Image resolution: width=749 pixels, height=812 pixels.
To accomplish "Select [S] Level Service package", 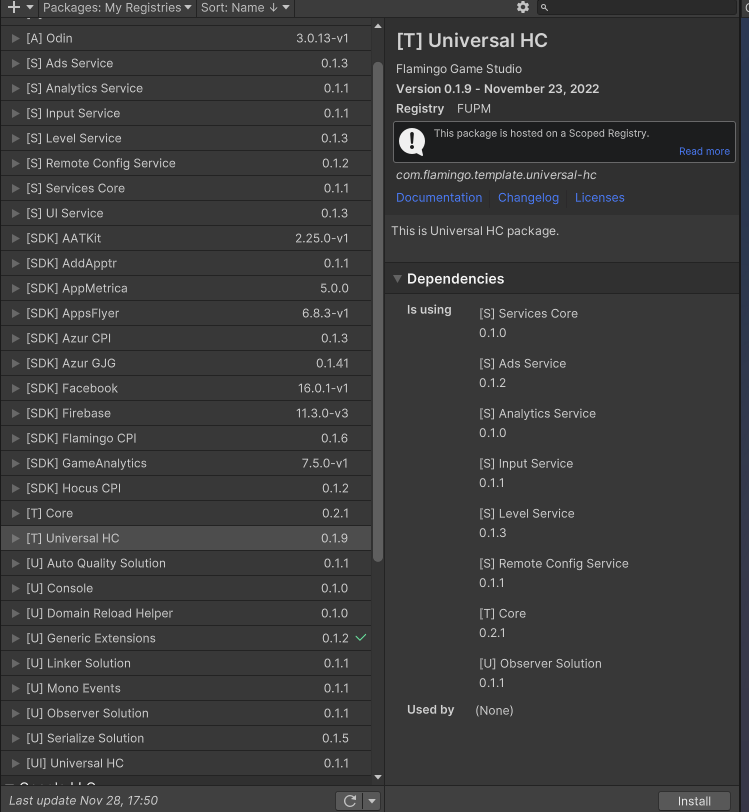I will point(186,138).
